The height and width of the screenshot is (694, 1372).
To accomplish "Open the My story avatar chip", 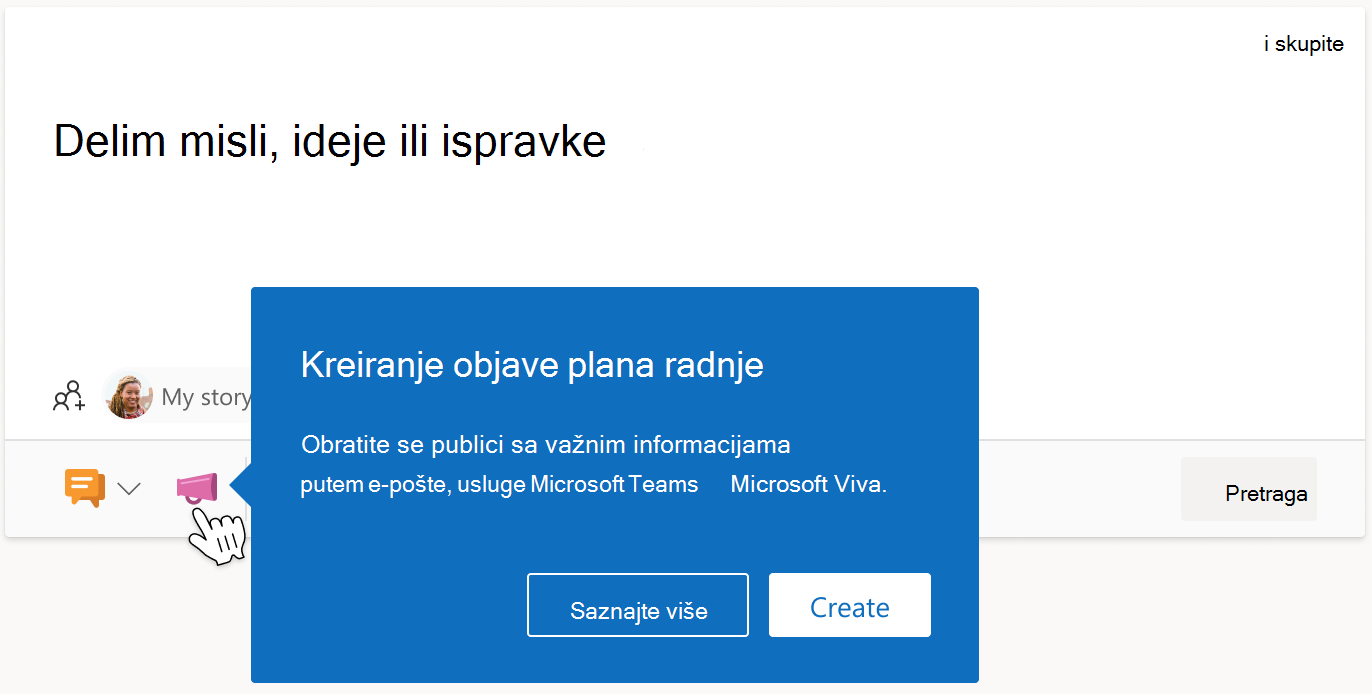I will [178, 397].
